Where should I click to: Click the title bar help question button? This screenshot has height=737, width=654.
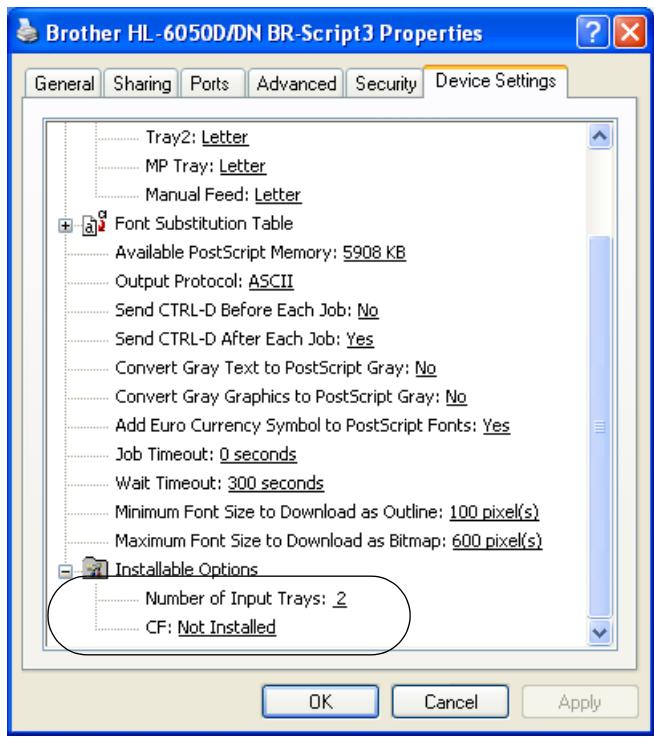point(593,32)
